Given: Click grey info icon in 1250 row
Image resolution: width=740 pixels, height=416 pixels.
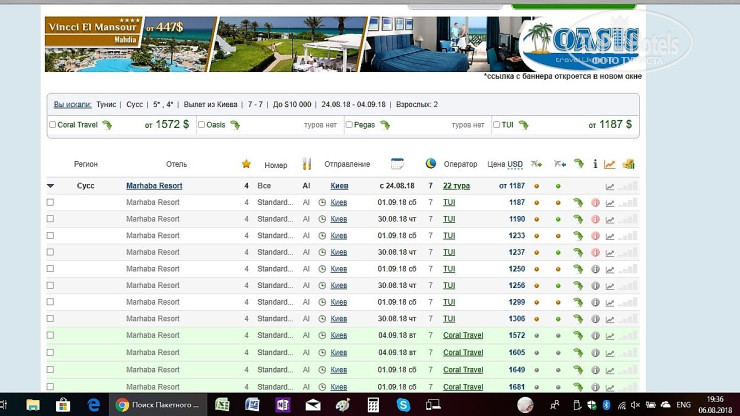Looking at the screenshot, I should point(596,269).
